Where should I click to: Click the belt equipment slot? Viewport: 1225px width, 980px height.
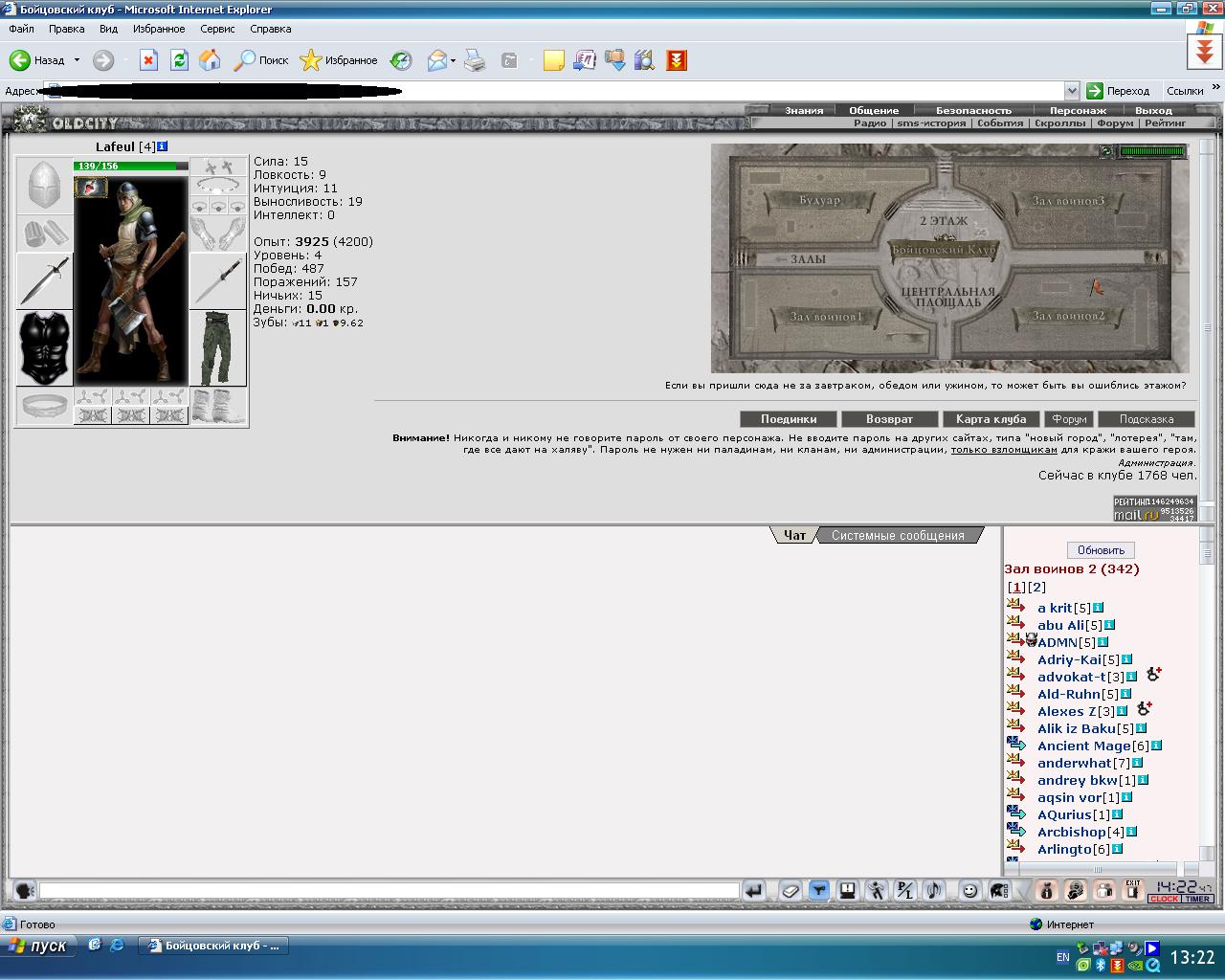click(x=45, y=406)
